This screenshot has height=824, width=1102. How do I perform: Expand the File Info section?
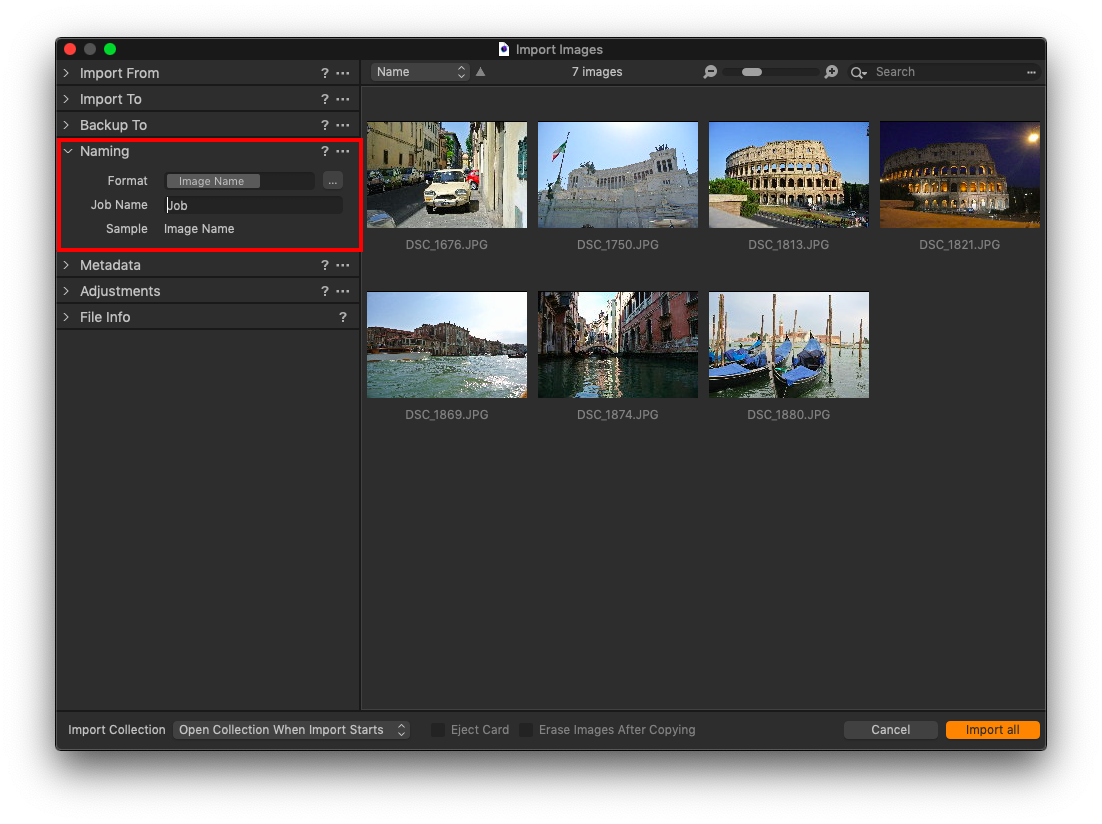(67, 317)
